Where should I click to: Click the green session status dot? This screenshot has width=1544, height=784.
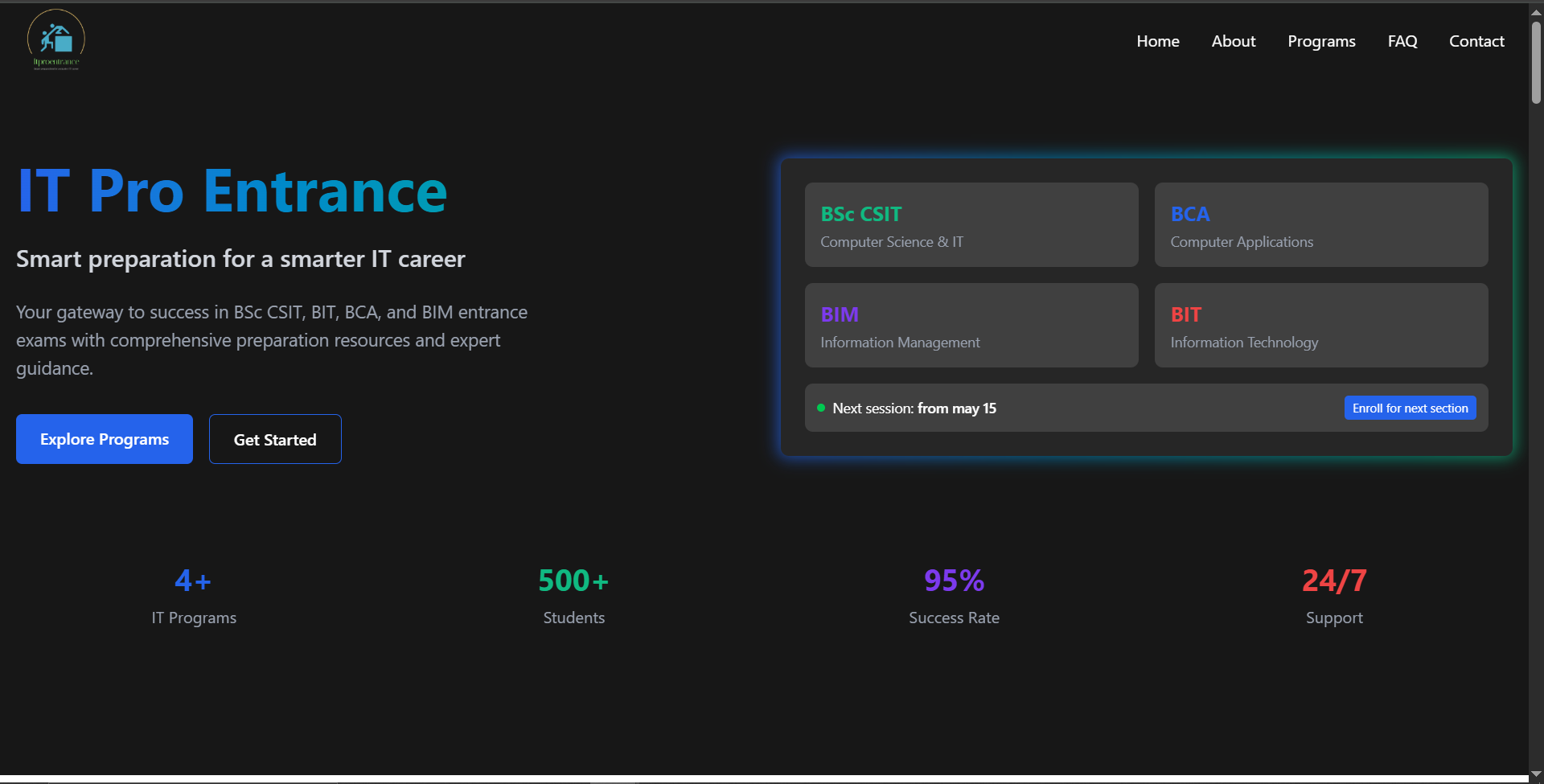(821, 408)
